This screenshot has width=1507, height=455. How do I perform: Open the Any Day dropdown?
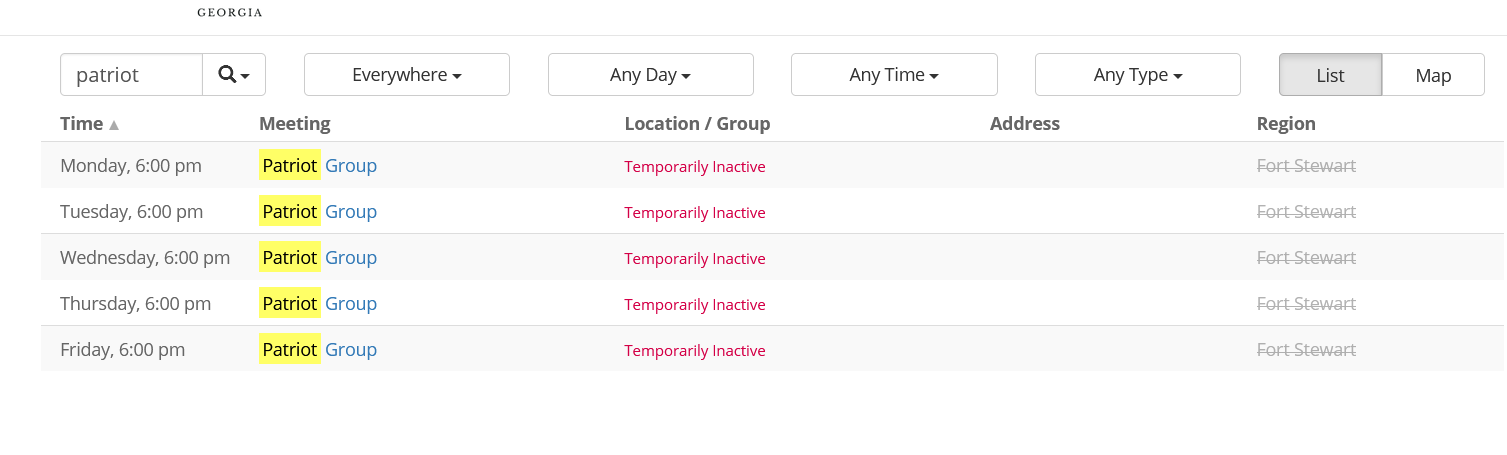pyautogui.click(x=650, y=75)
